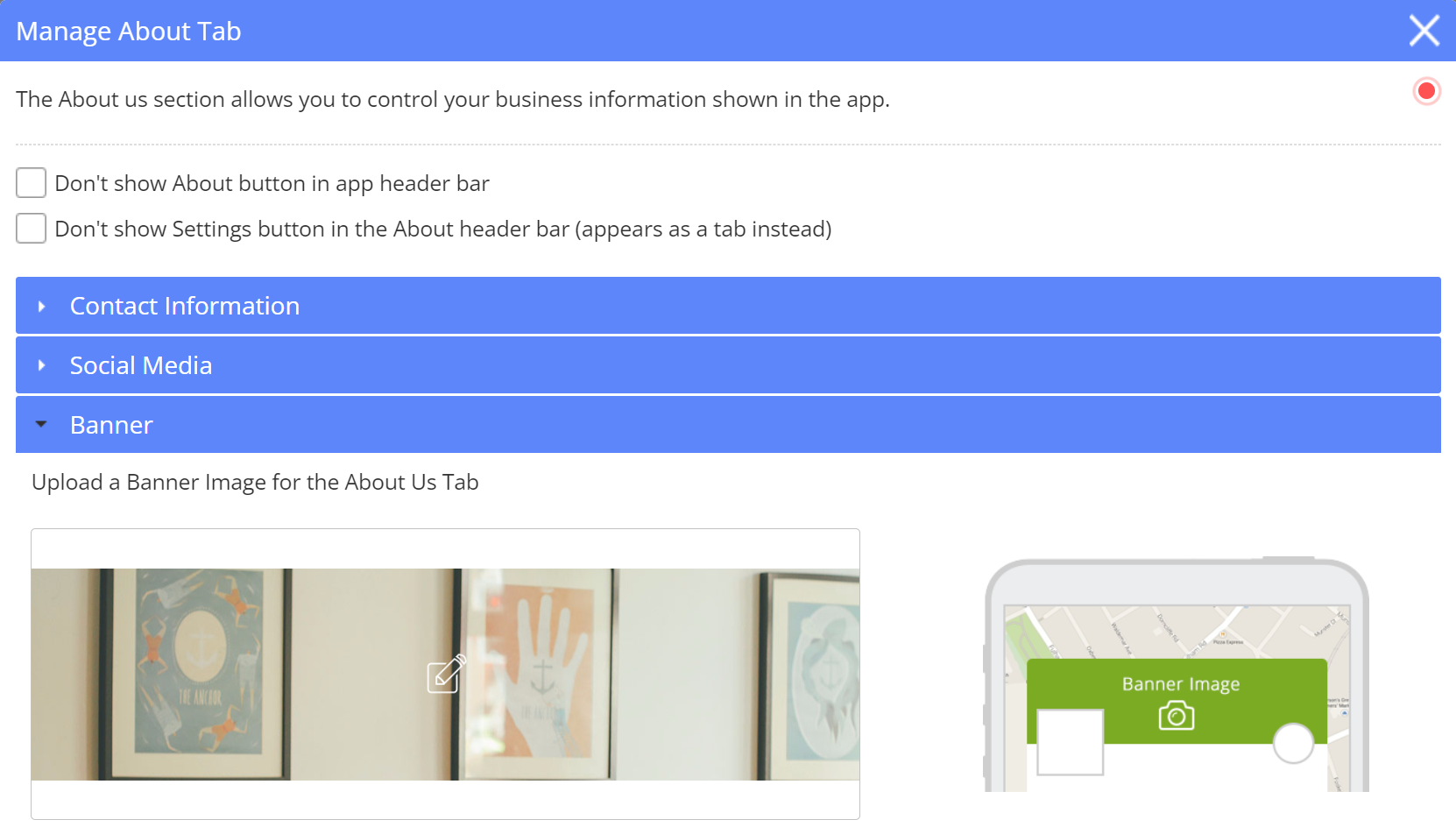Click the "Don't show Settings button" label text
Viewport: 1456px width, 834px height.
click(x=442, y=230)
